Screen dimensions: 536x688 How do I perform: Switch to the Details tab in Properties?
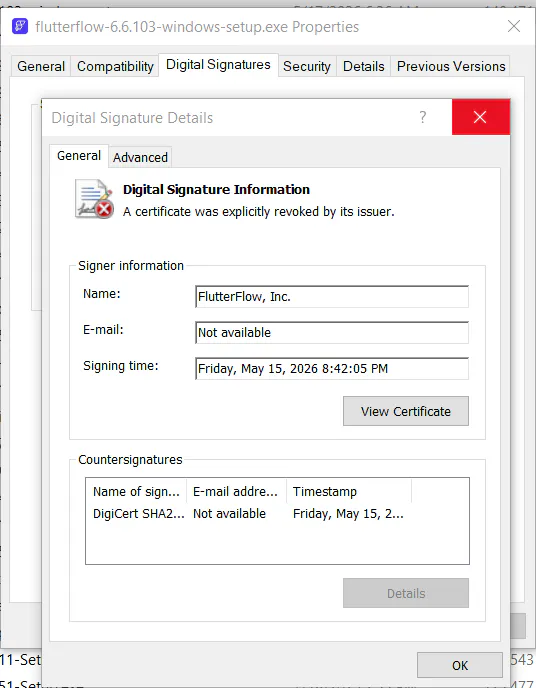click(363, 66)
